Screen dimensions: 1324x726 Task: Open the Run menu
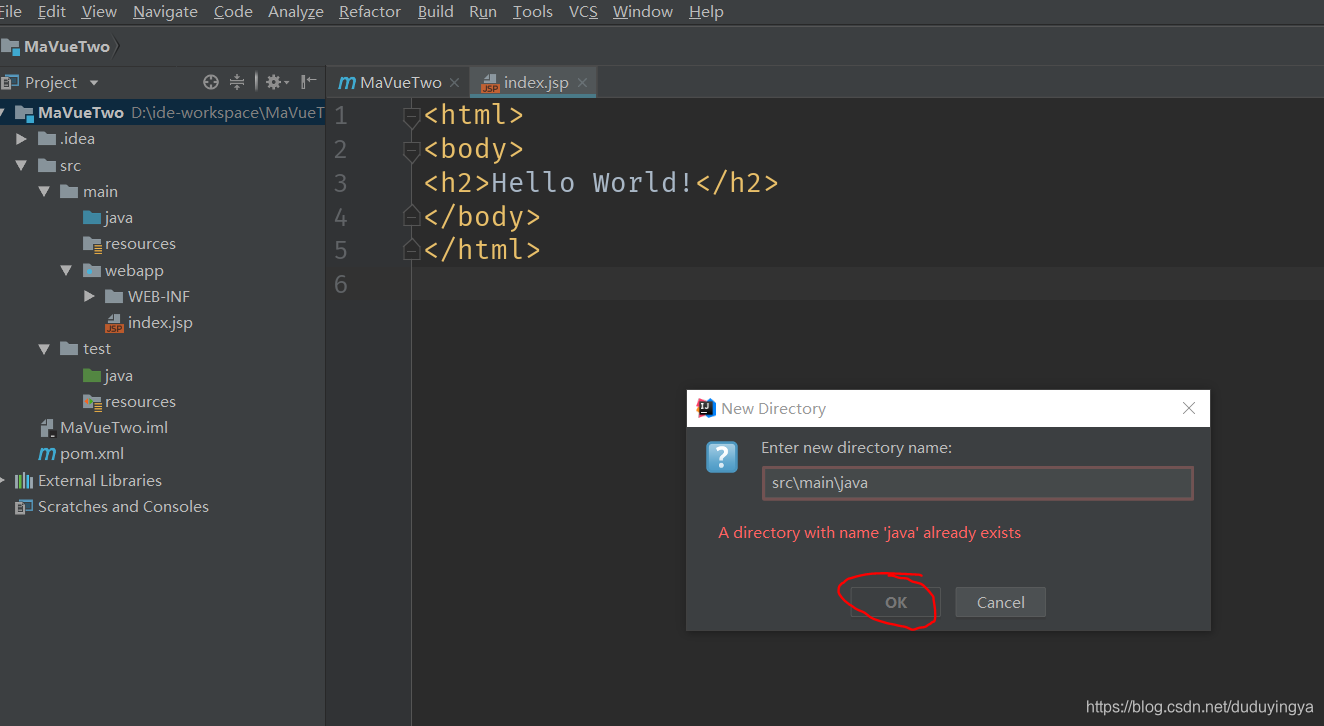(x=483, y=12)
